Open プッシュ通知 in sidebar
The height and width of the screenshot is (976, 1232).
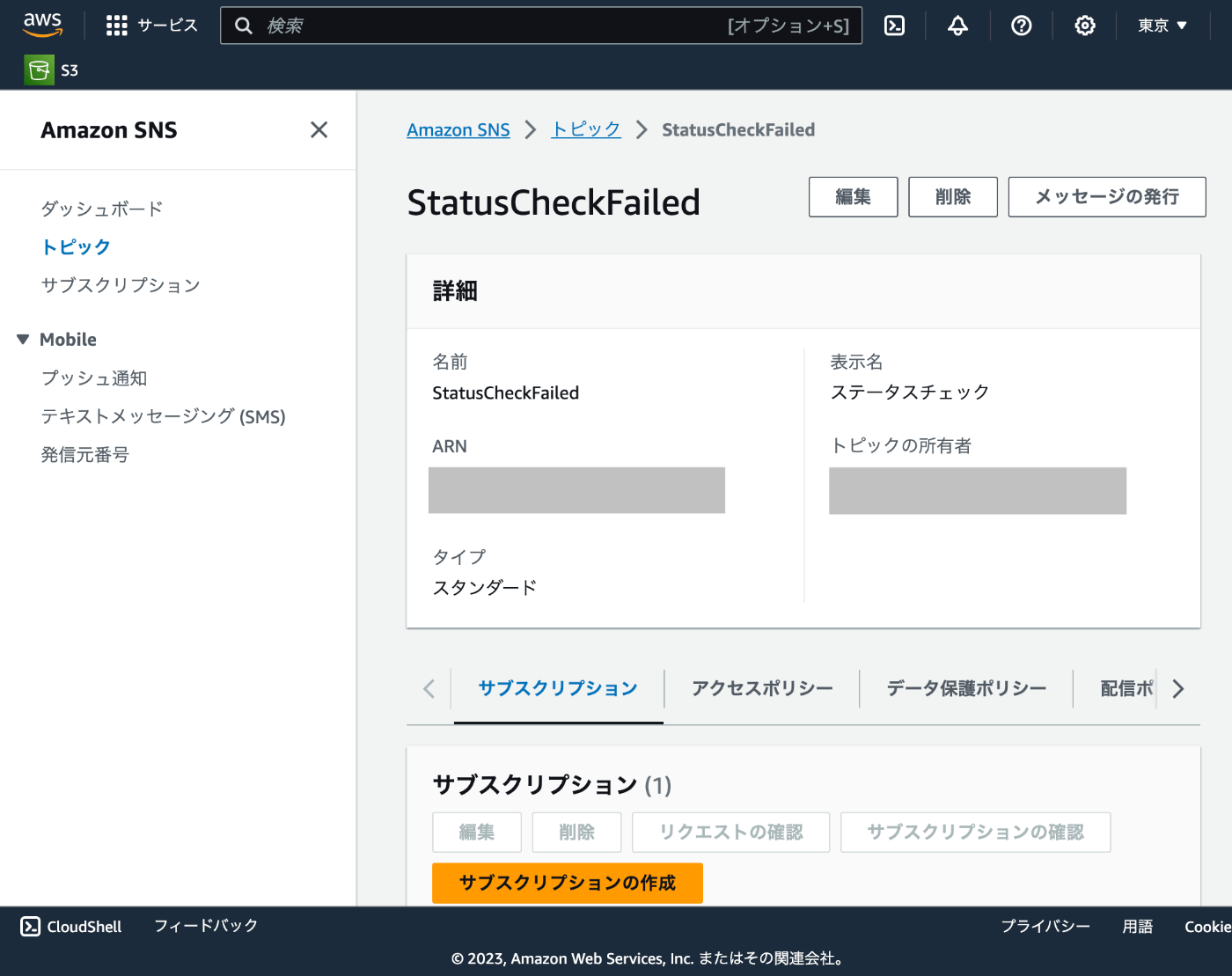[94, 378]
